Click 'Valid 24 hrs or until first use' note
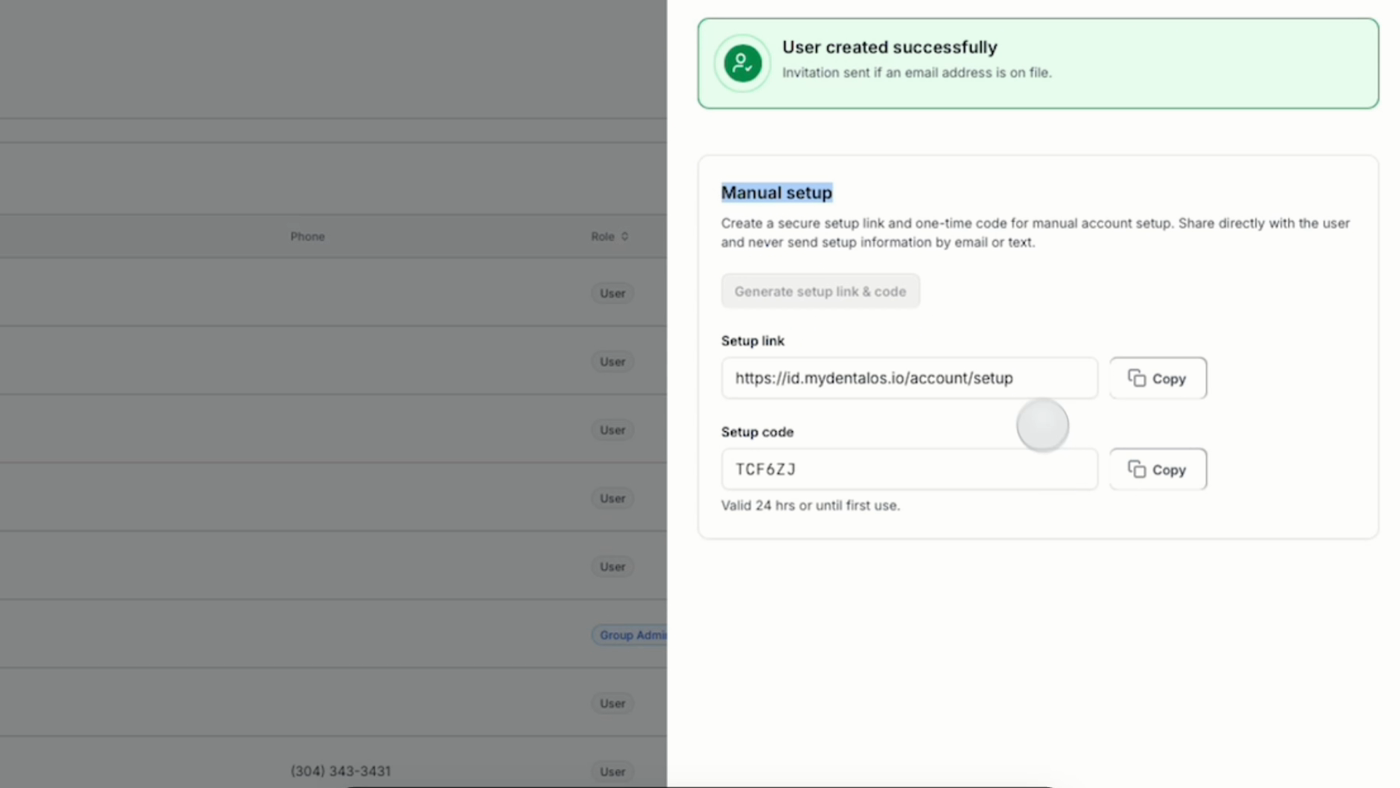Viewport: 1400px width, 788px height. [x=810, y=505]
